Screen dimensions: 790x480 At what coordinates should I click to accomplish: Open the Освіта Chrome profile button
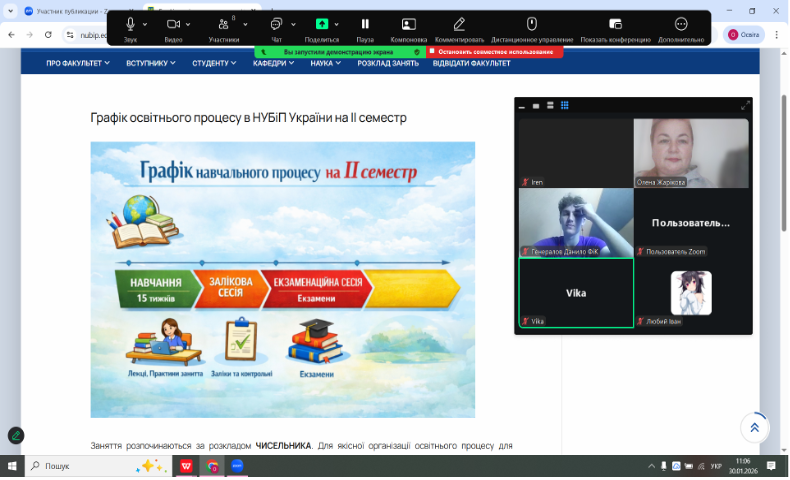click(744, 35)
